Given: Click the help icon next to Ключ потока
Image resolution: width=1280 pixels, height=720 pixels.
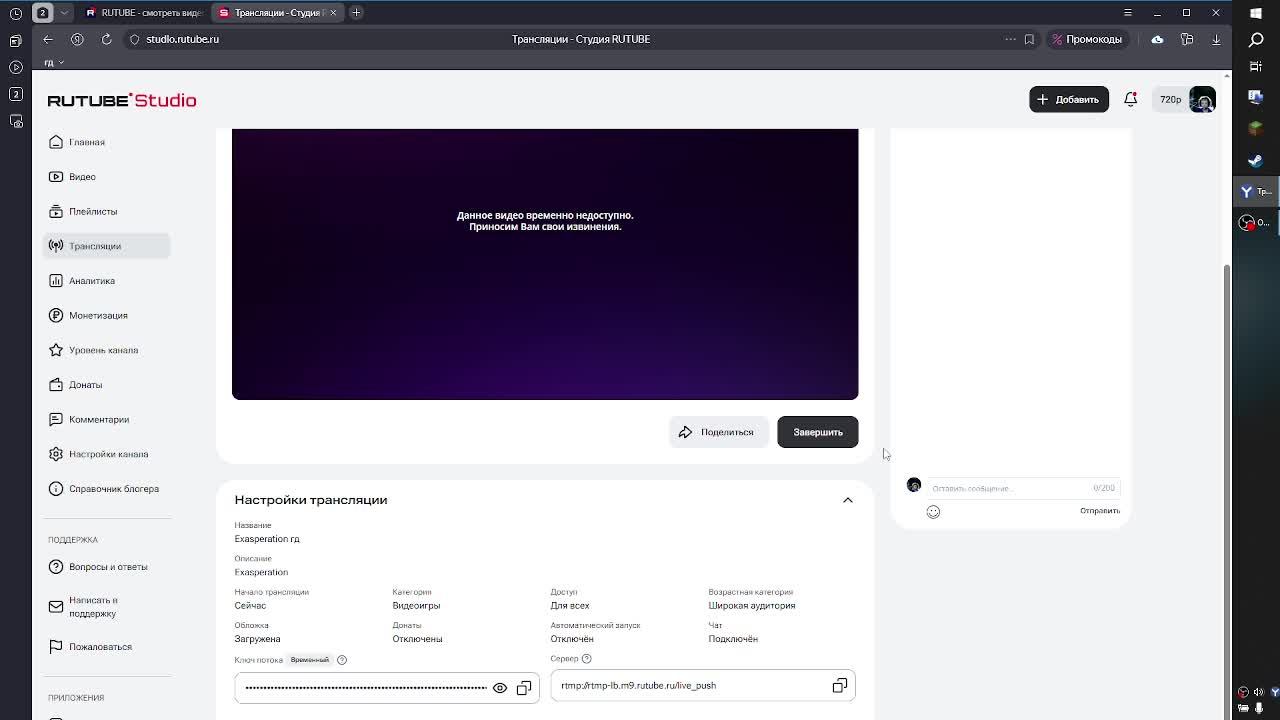Looking at the screenshot, I should point(342,660).
